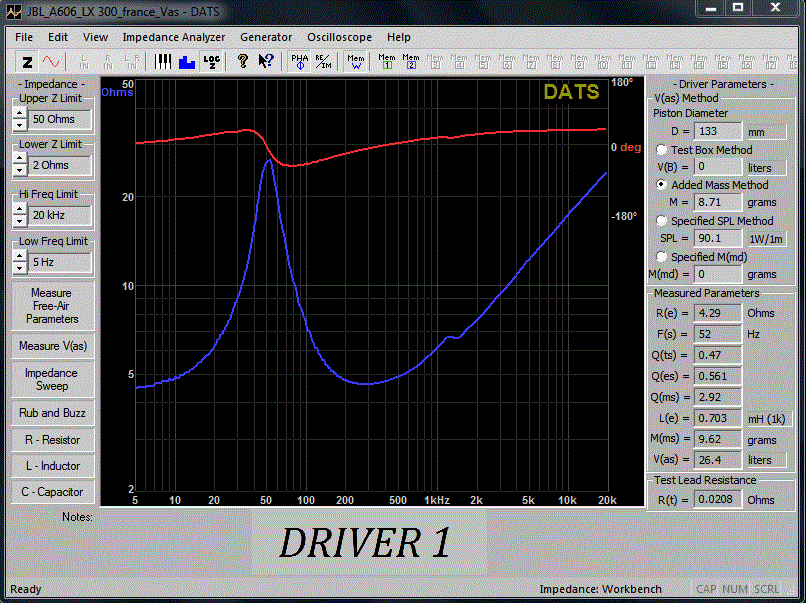Increase the Upper Z Limit with up arrow
The width and height of the screenshot is (806, 603).
[x=20, y=114]
